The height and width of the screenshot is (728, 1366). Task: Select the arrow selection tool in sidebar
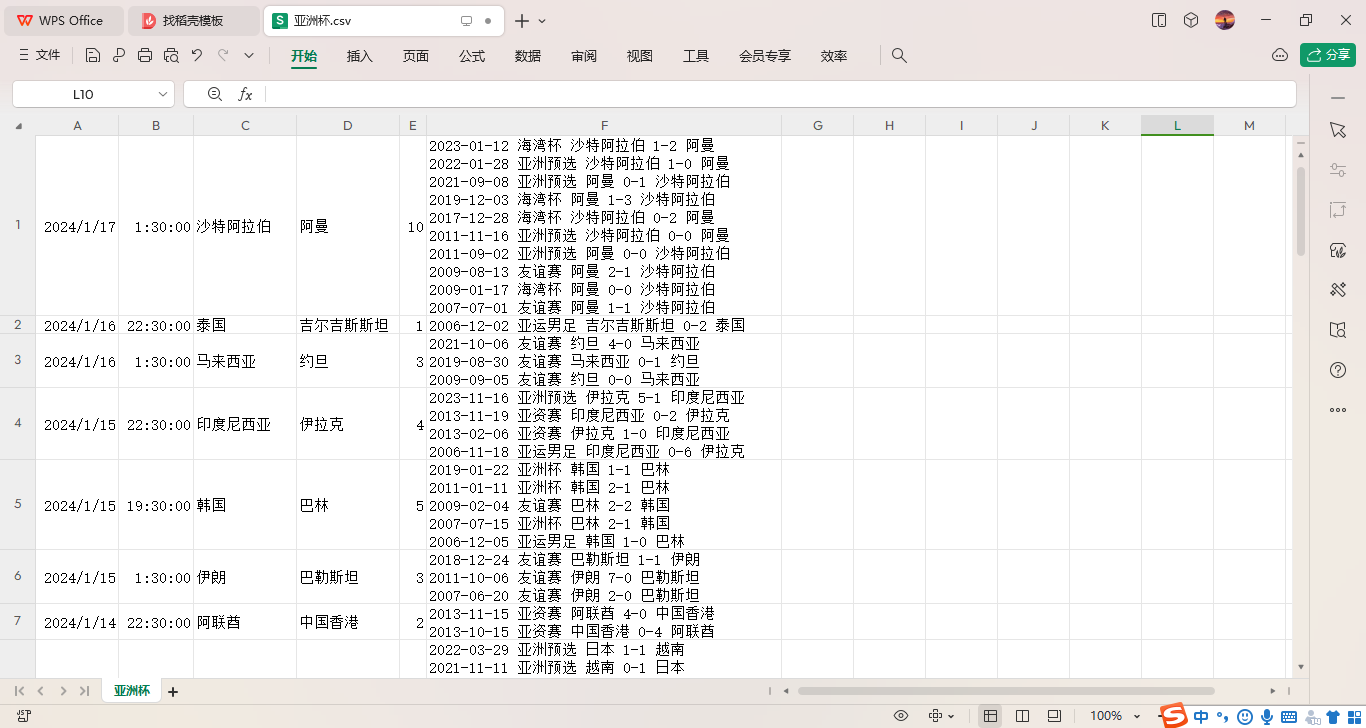[x=1338, y=130]
